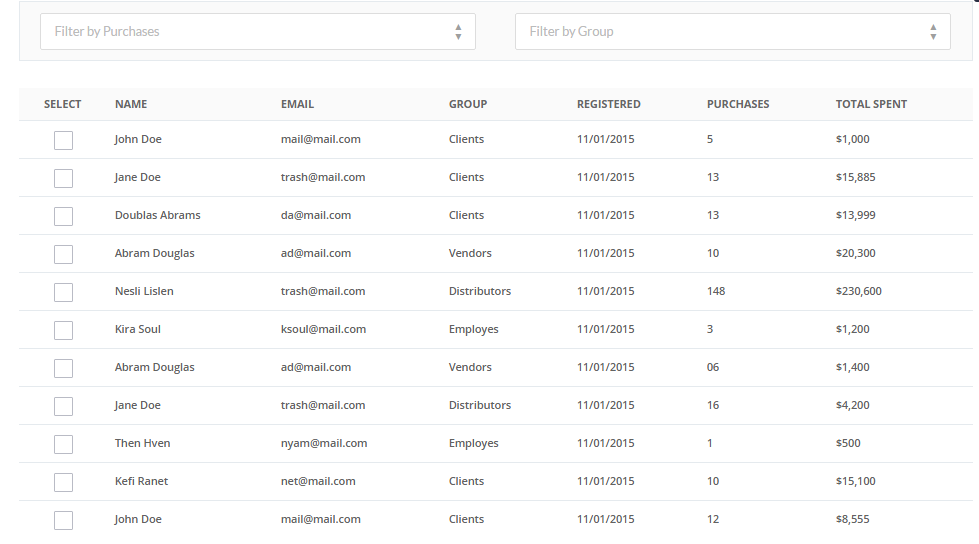Image resolution: width=979 pixels, height=544 pixels.
Task: Tick the John Doe checkbox with $1,000 spent
Action: pos(63,140)
